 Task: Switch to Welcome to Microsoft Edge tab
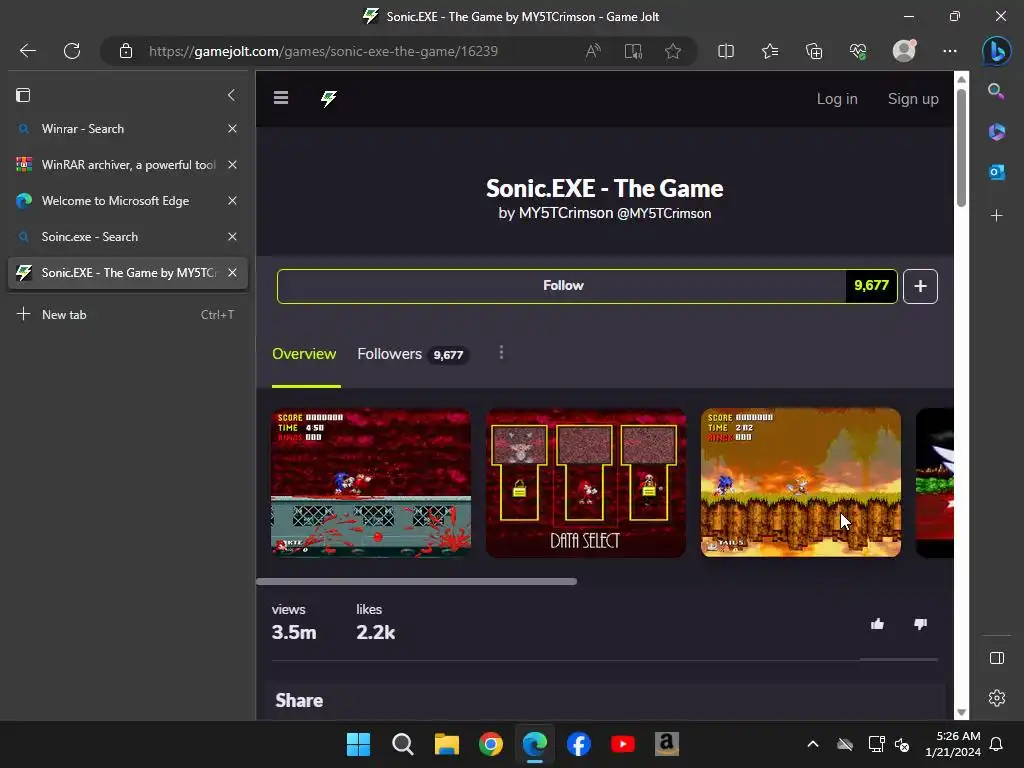119,200
